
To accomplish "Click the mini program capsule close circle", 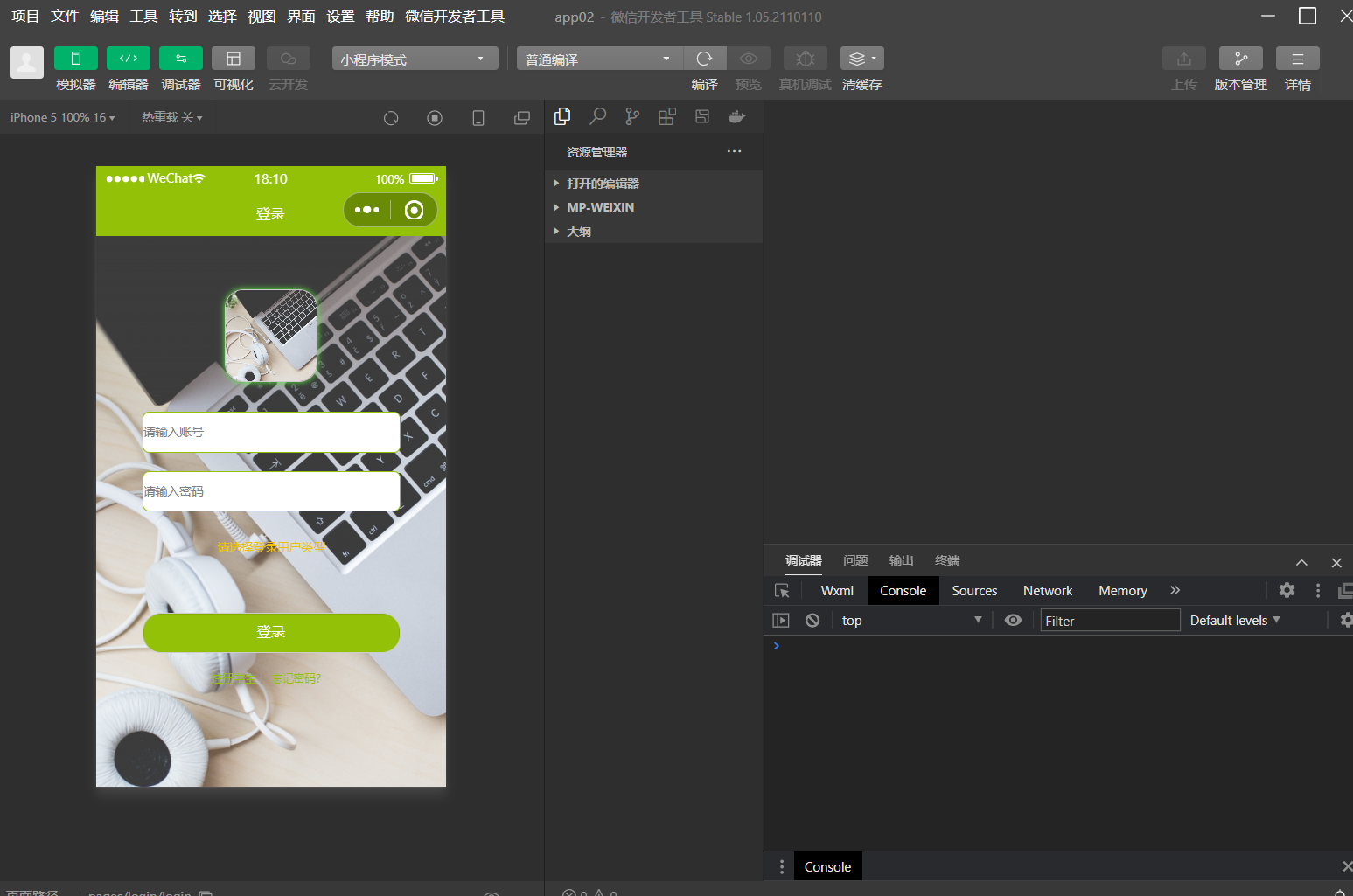I will [415, 210].
